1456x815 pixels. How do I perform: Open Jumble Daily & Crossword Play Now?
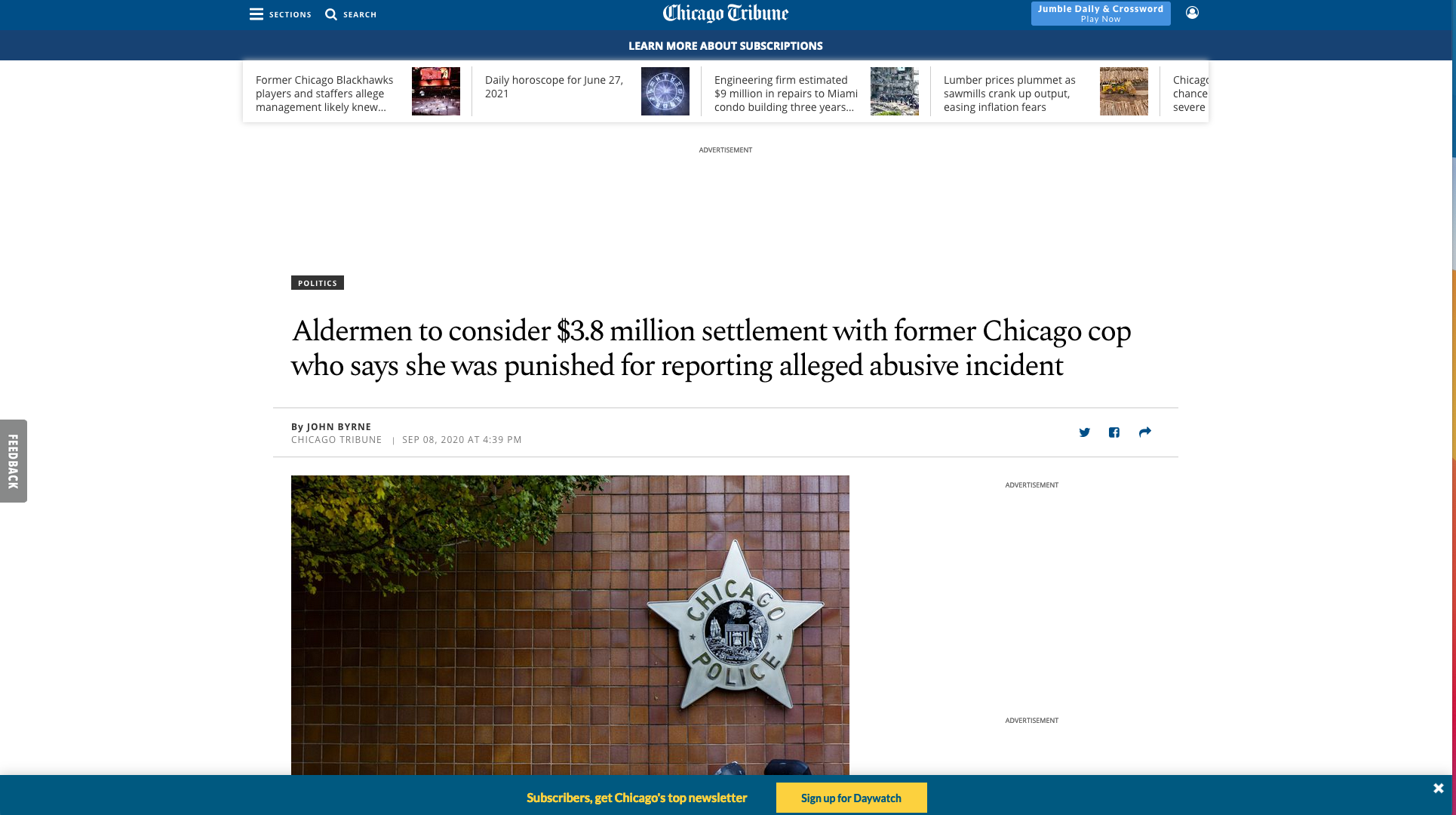[x=1100, y=14]
